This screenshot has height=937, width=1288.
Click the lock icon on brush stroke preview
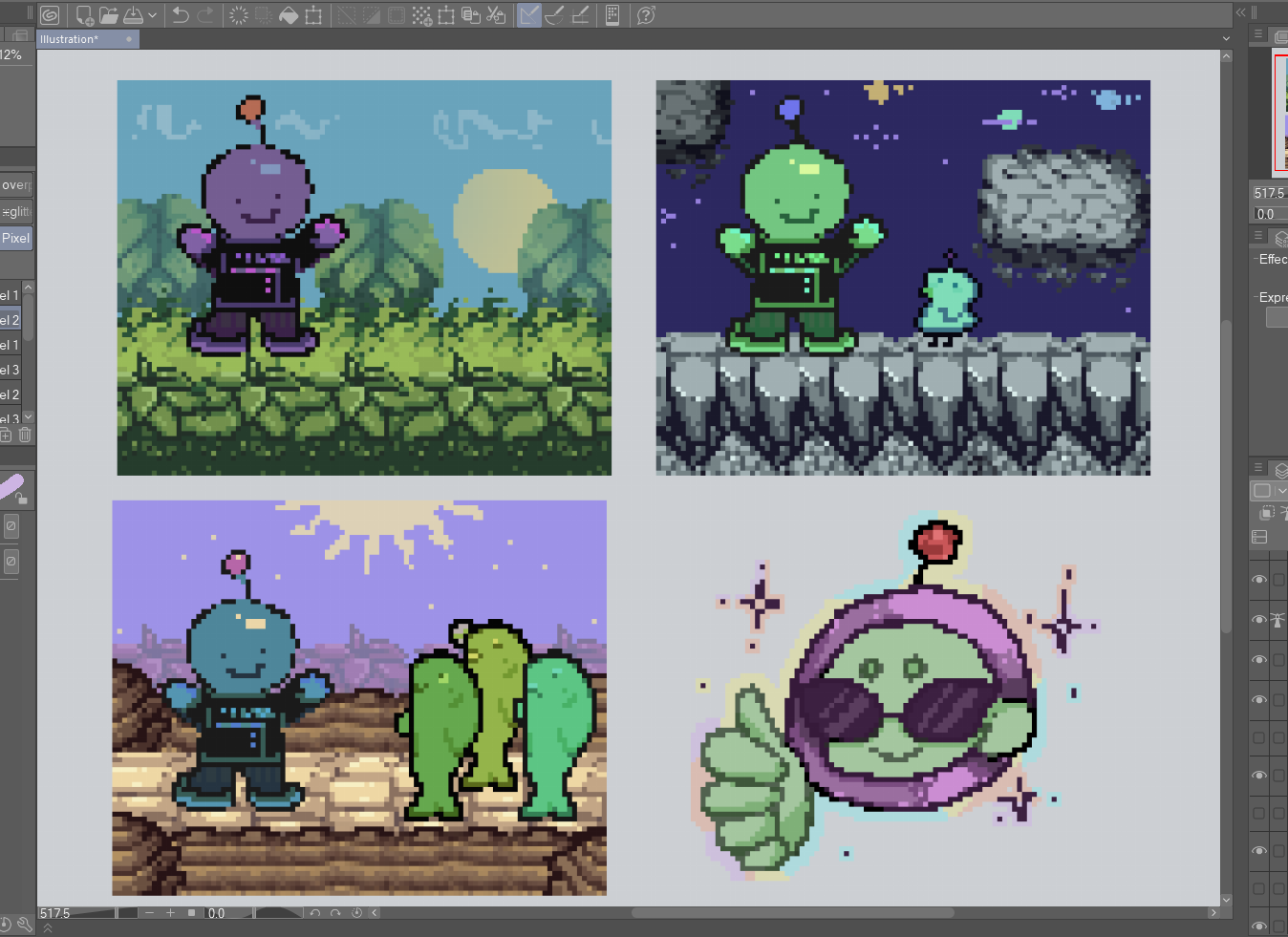coord(22,499)
